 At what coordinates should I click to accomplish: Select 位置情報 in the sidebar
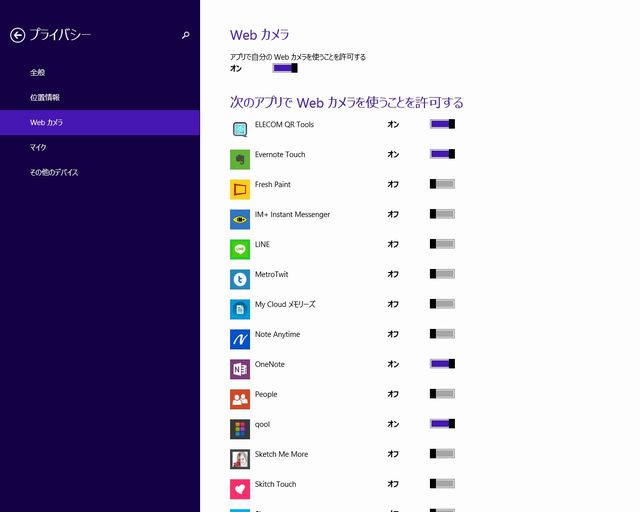(45, 97)
